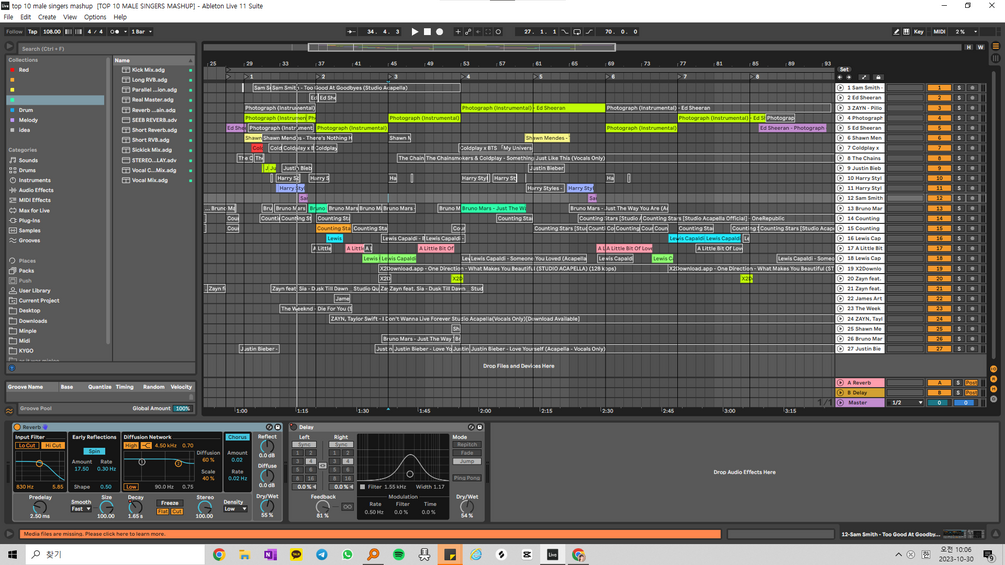This screenshot has height=565, width=1005.
Task: Click Reverb Dry/Wet knob
Action: click(267, 507)
